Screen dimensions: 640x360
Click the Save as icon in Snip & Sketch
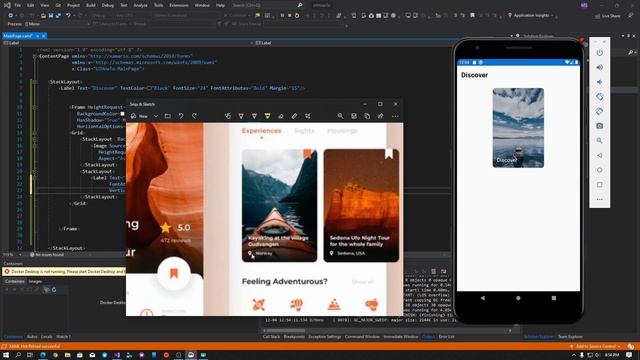[x=354, y=116]
